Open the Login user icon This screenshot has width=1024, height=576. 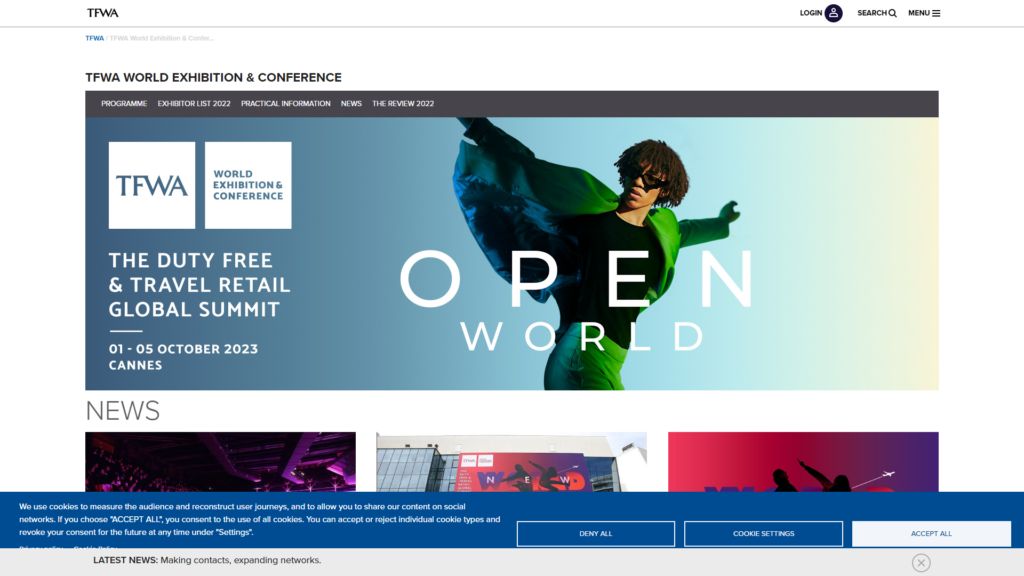833,13
